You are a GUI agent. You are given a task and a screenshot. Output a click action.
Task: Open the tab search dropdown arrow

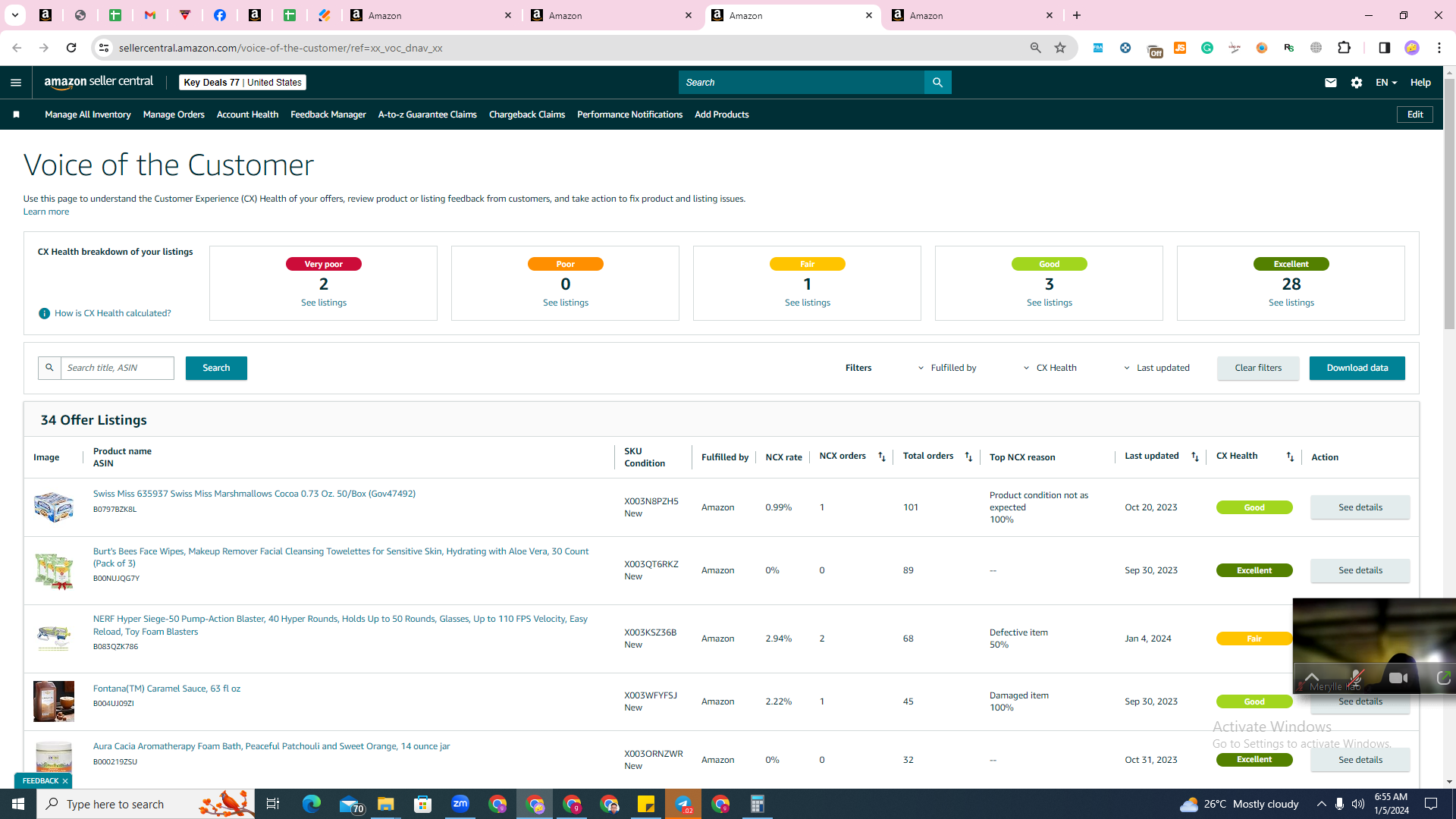coord(14,15)
